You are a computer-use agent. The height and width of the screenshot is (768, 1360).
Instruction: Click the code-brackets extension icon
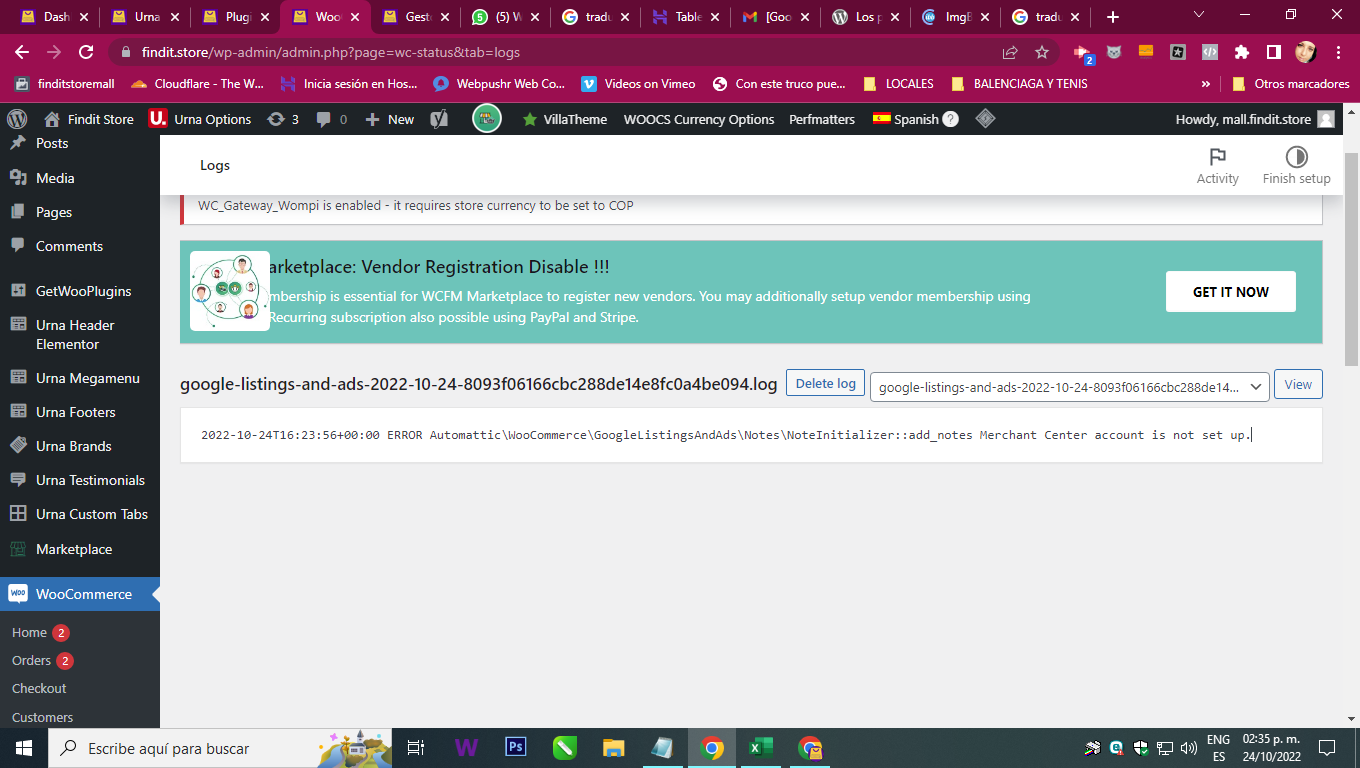pyautogui.click(x=1210, y=52)
